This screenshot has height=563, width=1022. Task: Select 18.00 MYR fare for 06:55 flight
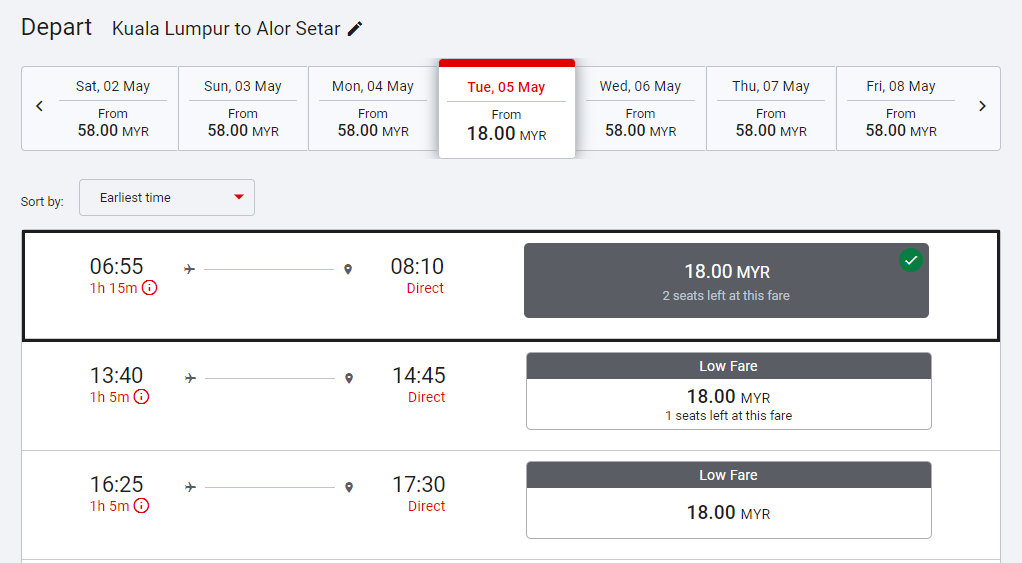(x=726, y=281)
